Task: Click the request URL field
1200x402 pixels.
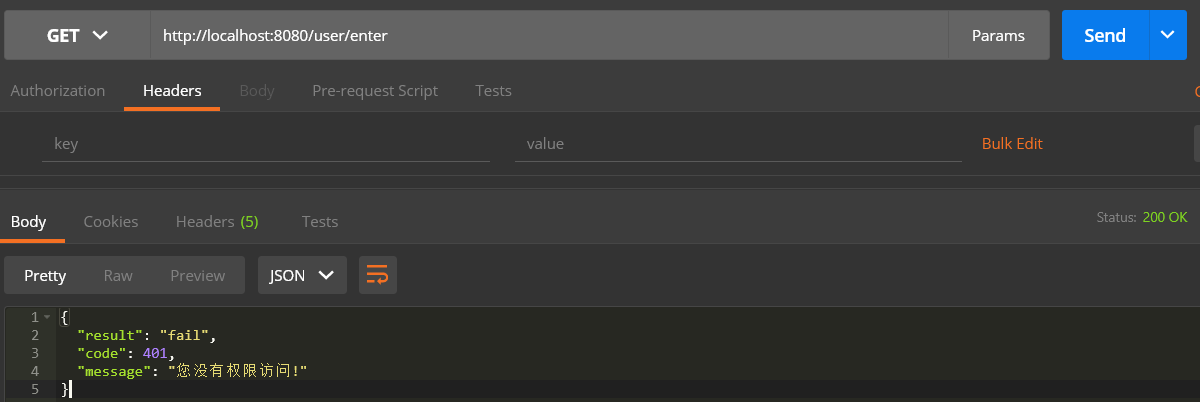Action: pos(548,35)
